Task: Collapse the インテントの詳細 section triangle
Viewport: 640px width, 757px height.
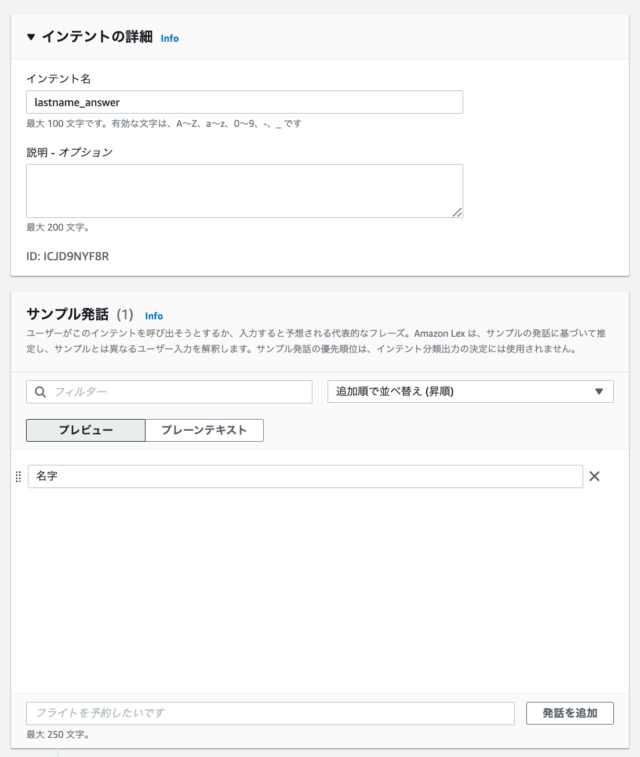Action: click(31, 37)
